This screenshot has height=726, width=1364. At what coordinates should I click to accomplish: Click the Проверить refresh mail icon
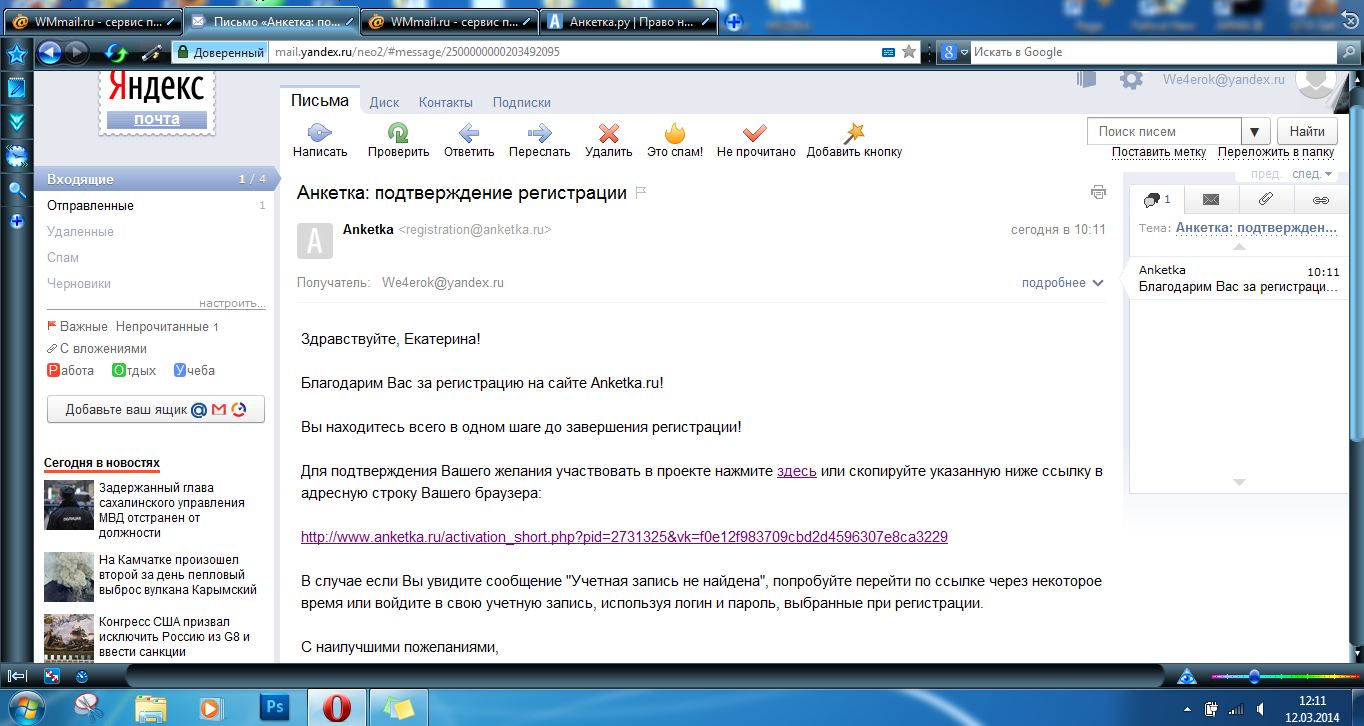(x=398, y=132)
